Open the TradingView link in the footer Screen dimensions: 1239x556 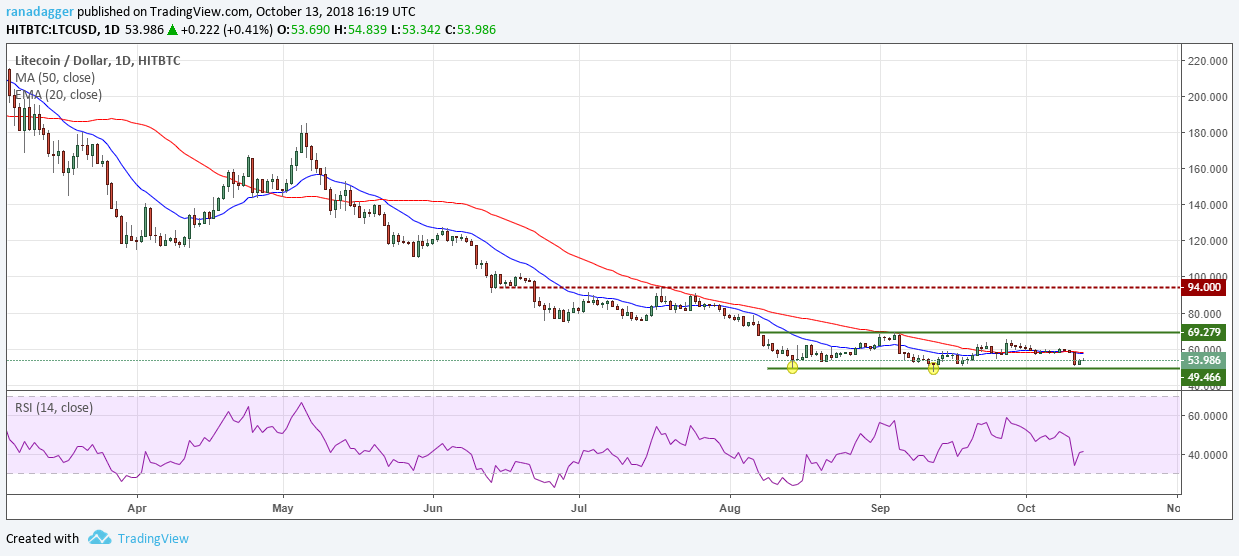pos(153,538)
